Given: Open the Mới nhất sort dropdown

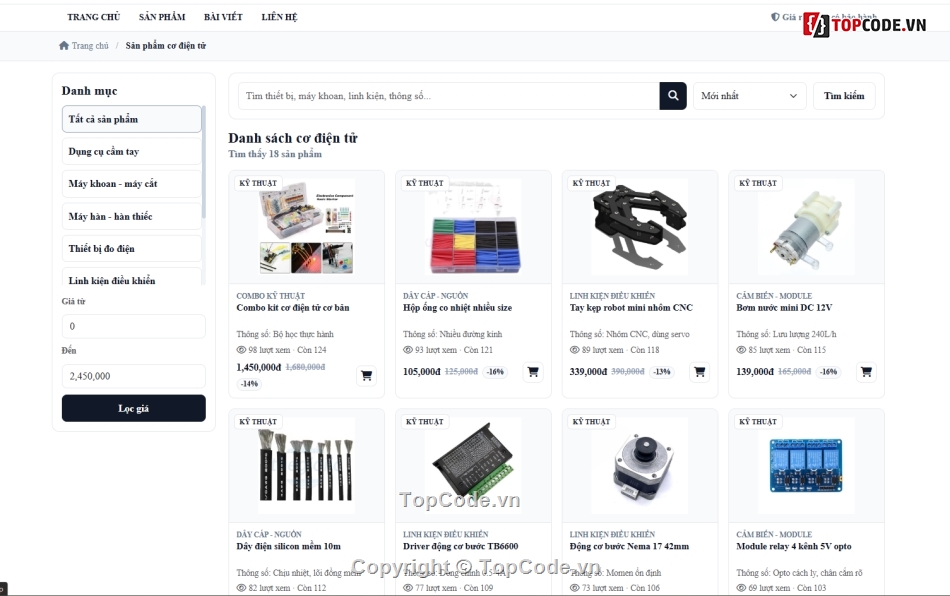Looking at the screenshot, I should pos(749,96).
